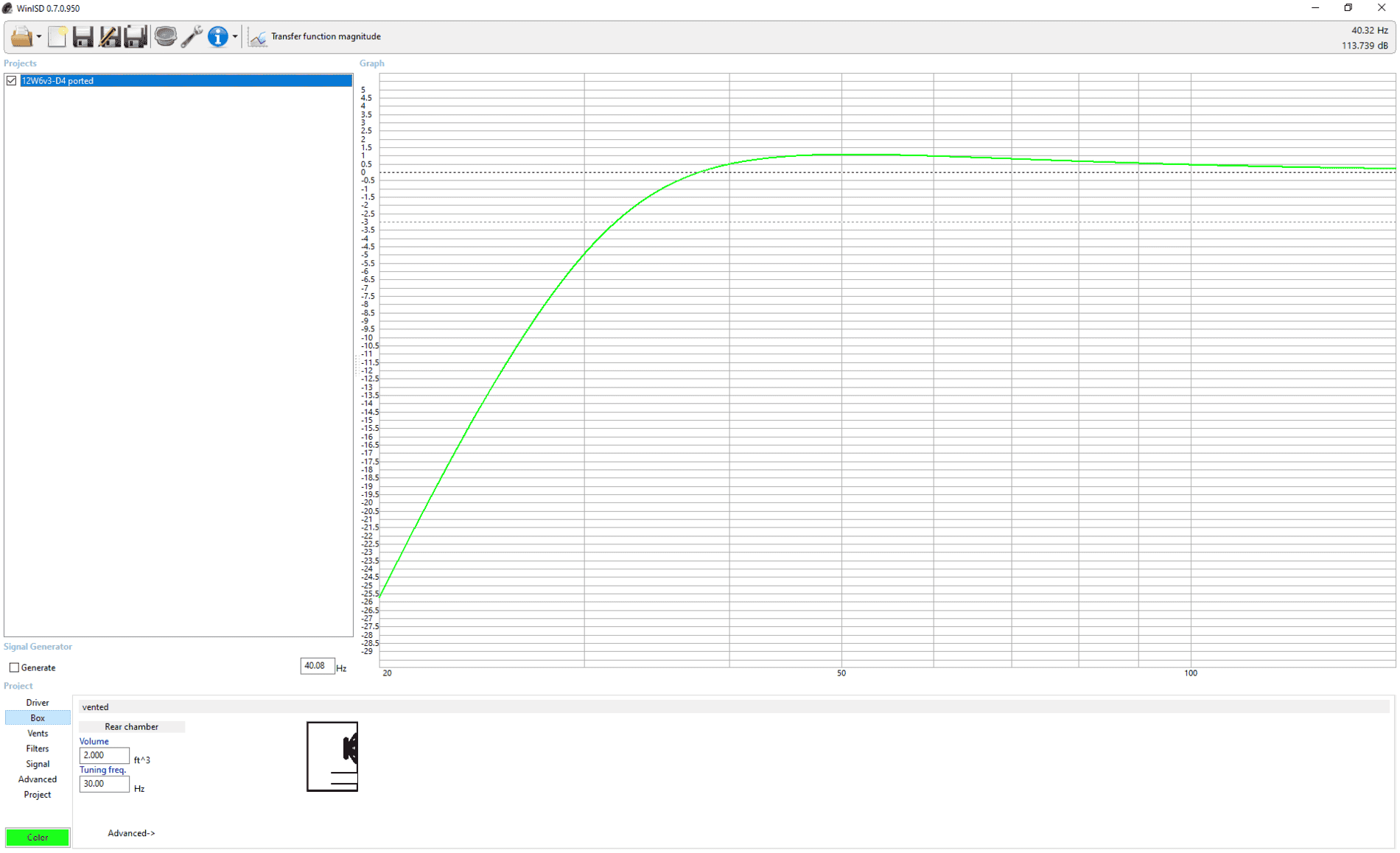Screen dimensions: 1400x853
Task: Click the Volume input field
Action: 104,756
